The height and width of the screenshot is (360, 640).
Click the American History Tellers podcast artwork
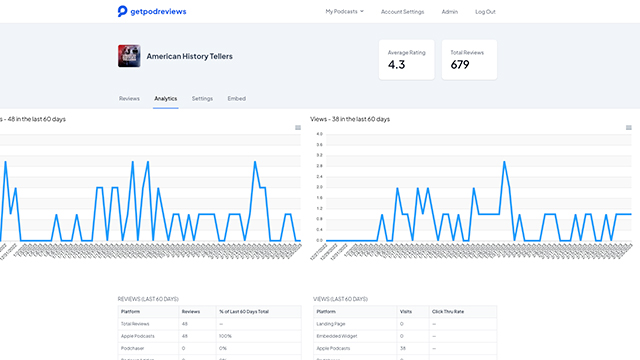pyautogui.click(x=129, y=56)
